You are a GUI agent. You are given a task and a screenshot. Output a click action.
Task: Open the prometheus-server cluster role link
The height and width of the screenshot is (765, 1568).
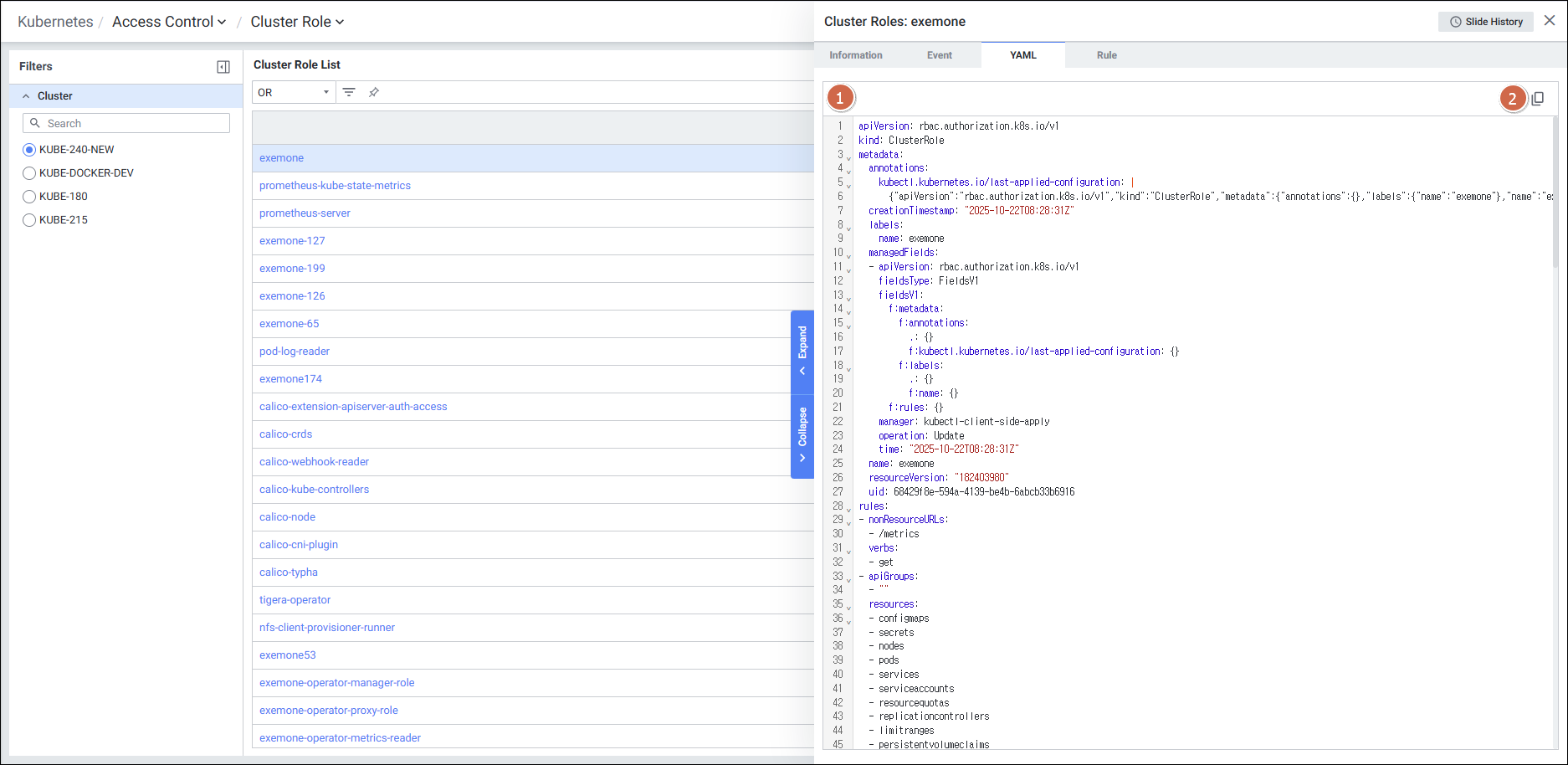305,213
